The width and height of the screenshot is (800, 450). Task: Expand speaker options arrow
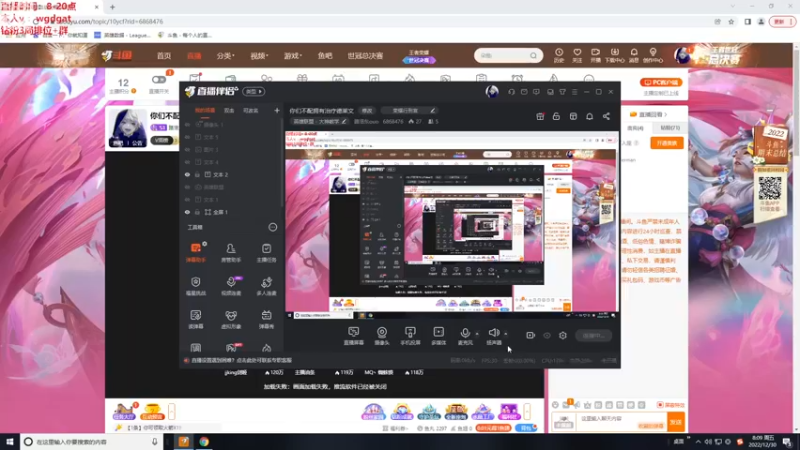point(506,334)
